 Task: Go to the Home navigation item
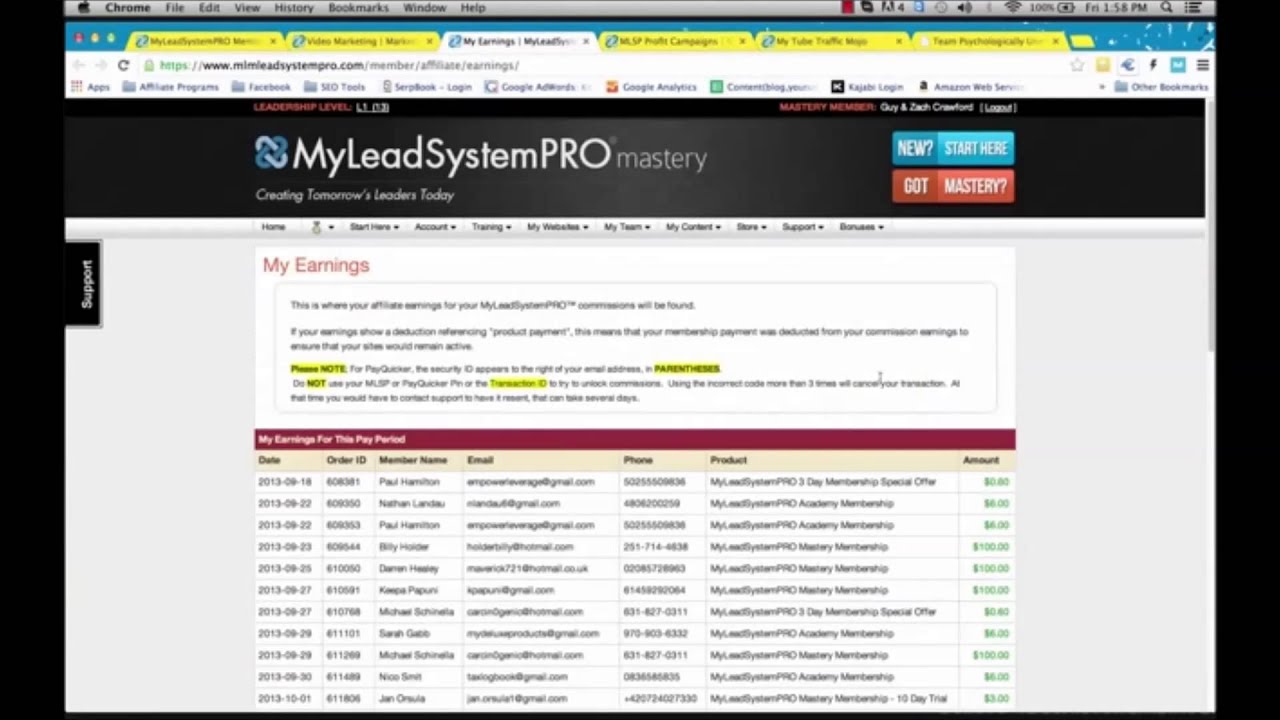tap(273, 227)
